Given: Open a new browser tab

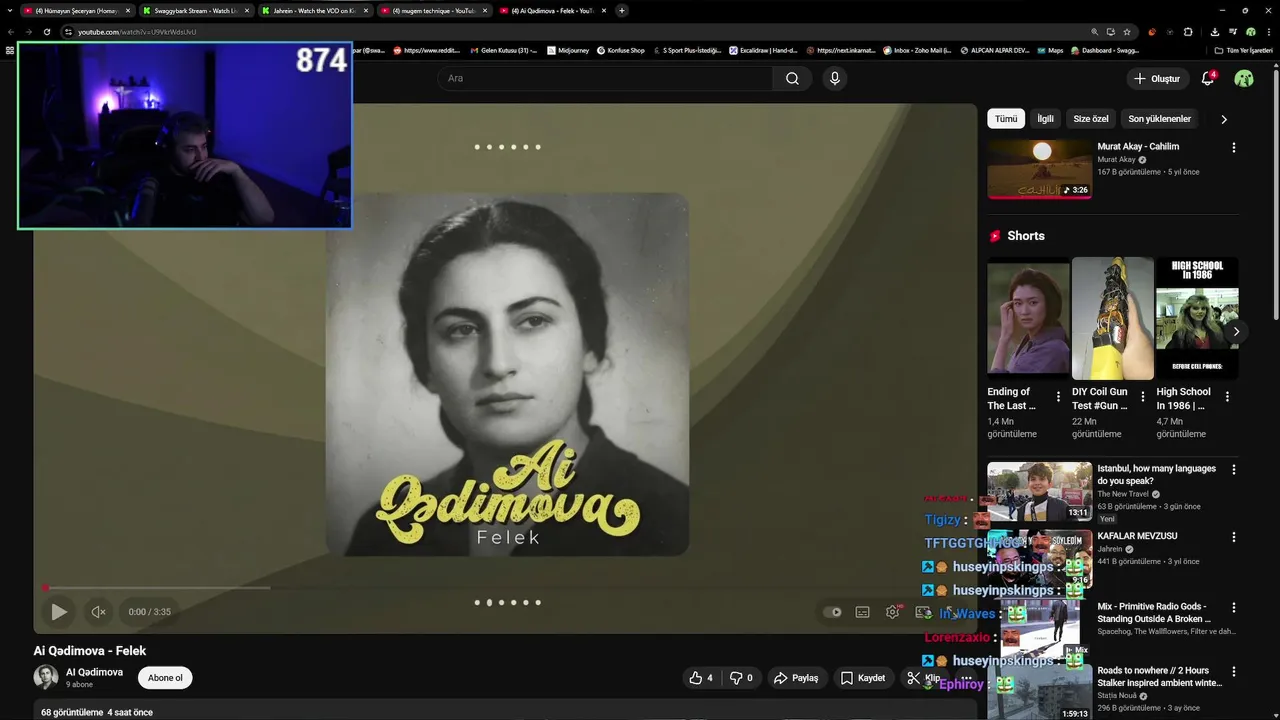Looking at the screenshot, I should [622, 10].
